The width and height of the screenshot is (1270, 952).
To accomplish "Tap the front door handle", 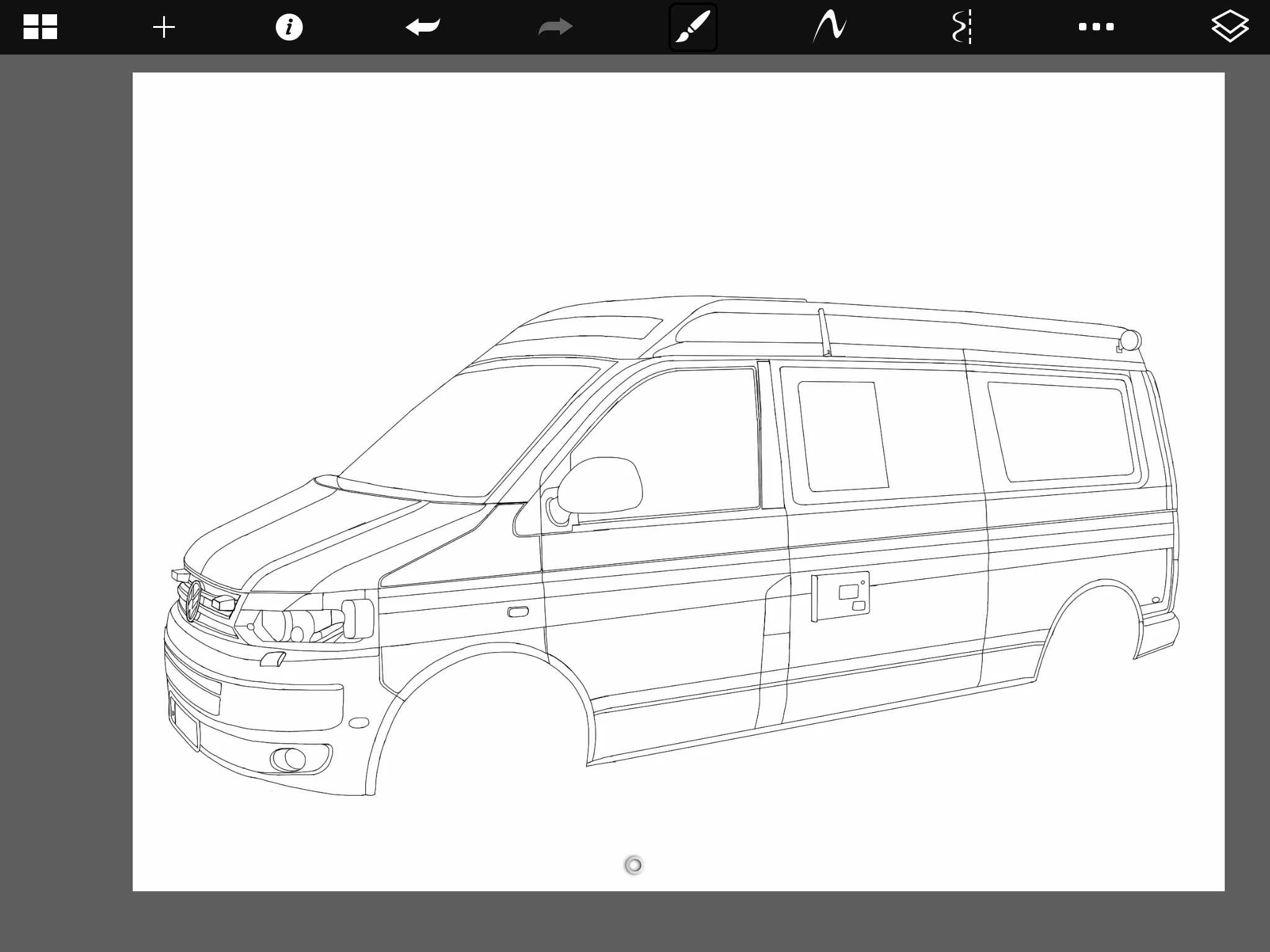I will pyautogui.click(x=518, y=612).
